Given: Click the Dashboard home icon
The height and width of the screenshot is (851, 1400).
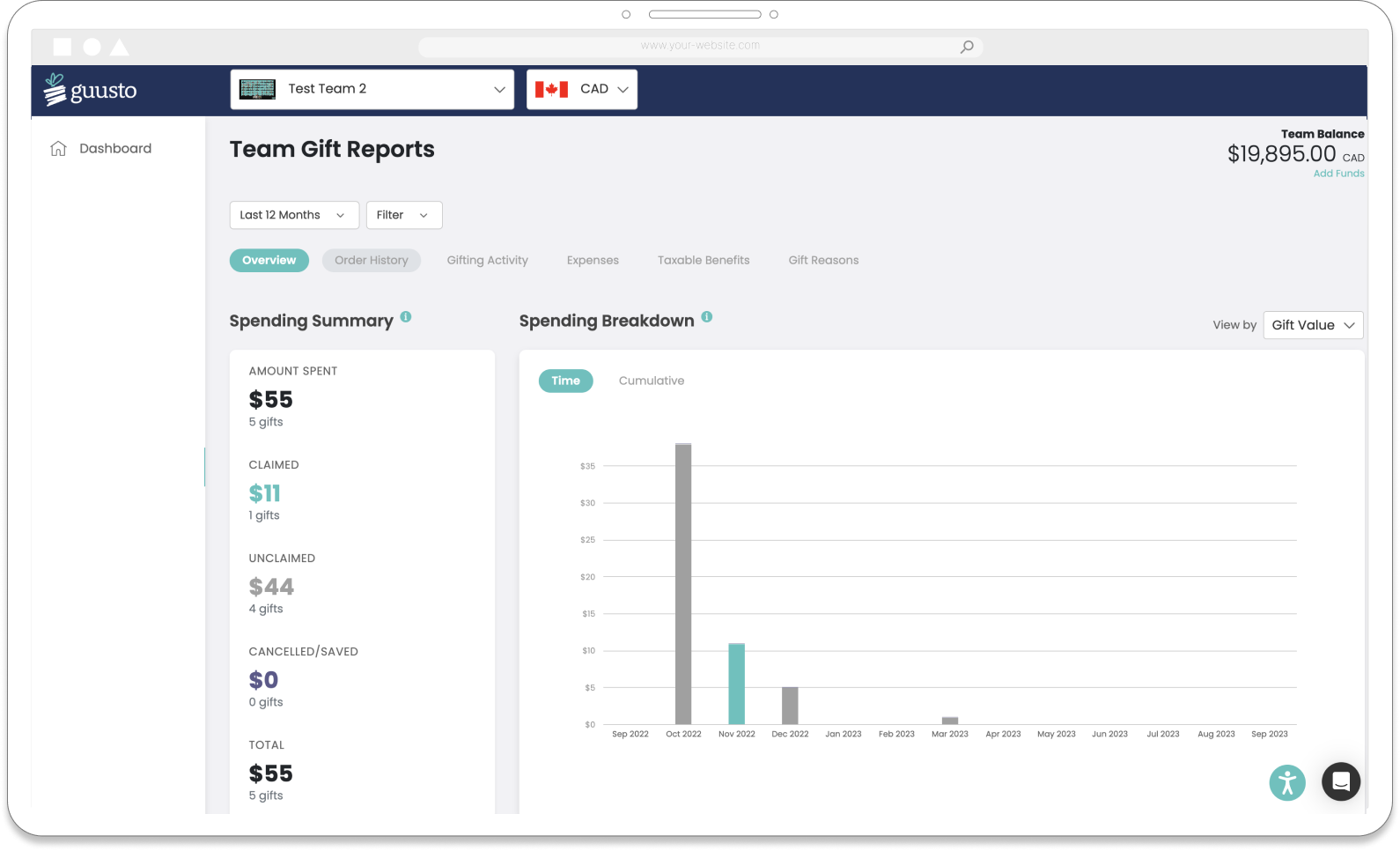Looking at the screenshot, I should tap(58, 148).
